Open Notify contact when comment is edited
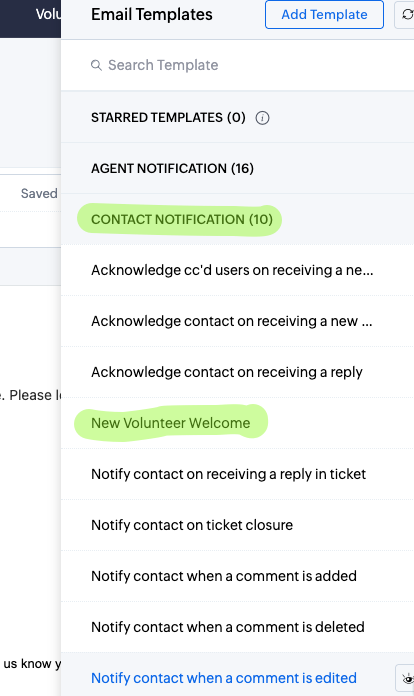414x696 pixels. coord(224,678)
